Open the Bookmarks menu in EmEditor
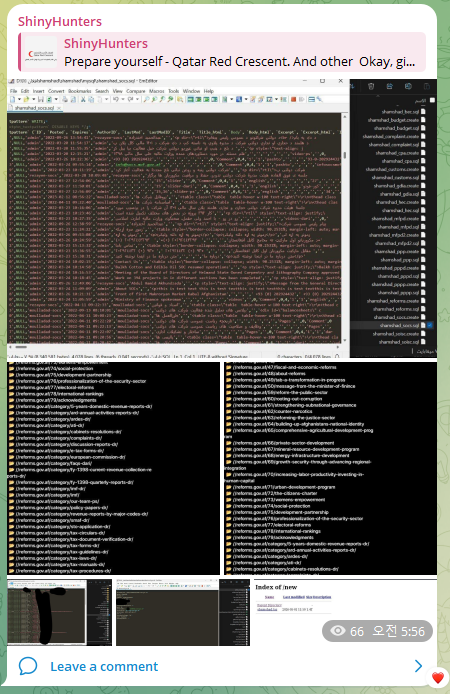The image size is (450, 694). pyautogui.click(x=80, y=91)
